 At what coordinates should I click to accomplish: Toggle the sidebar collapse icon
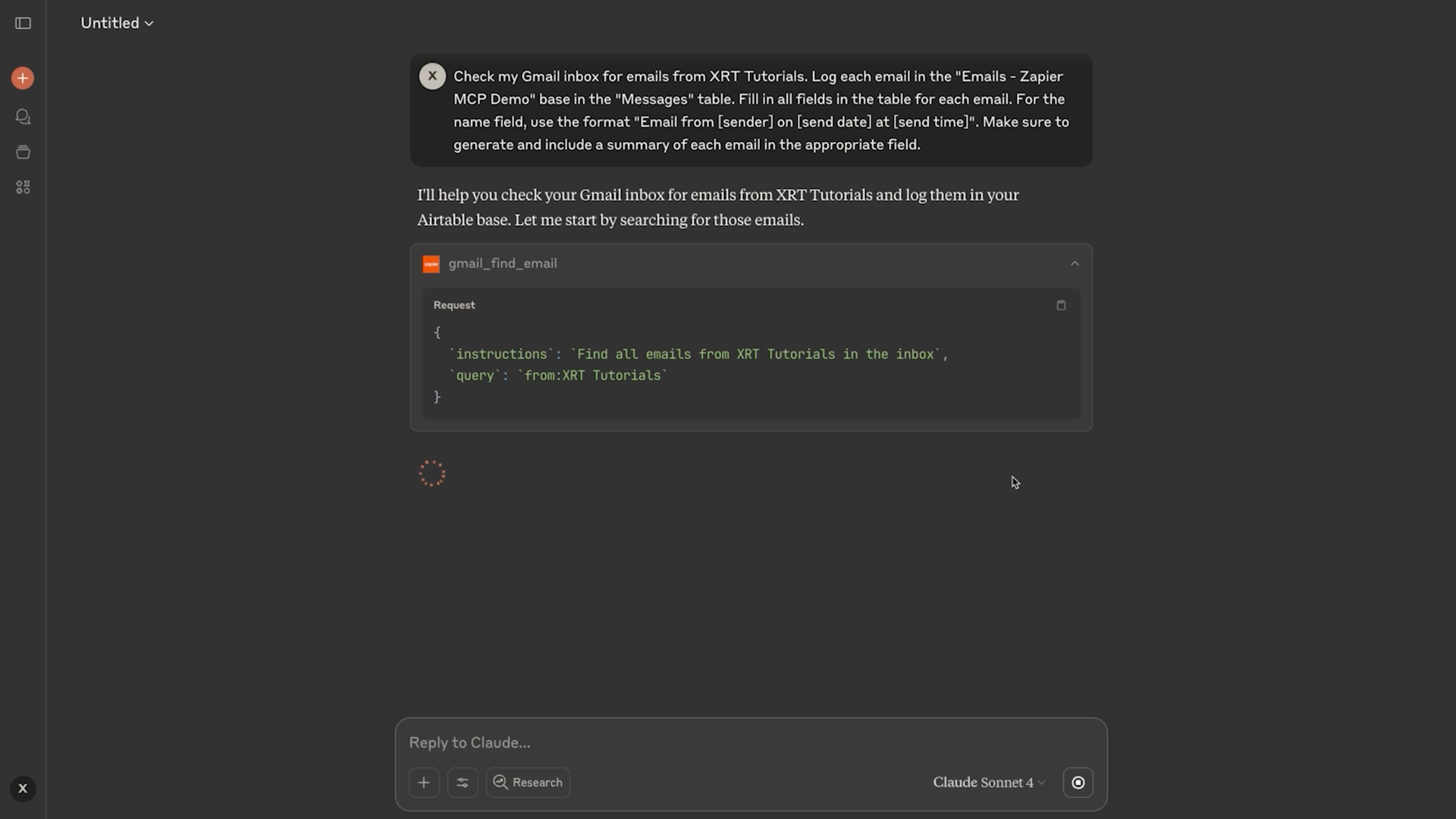pos(23,24)
